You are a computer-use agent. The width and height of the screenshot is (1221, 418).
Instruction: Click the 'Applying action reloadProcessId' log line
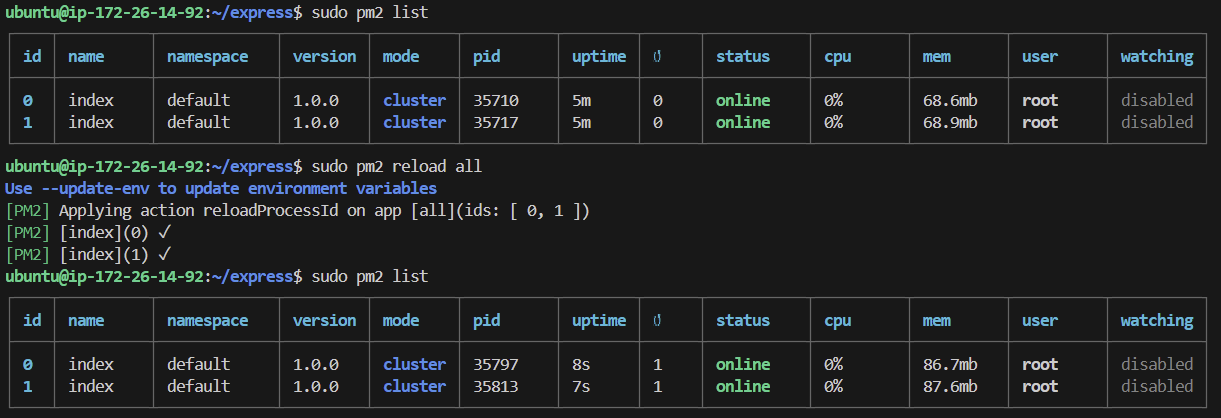299,210
